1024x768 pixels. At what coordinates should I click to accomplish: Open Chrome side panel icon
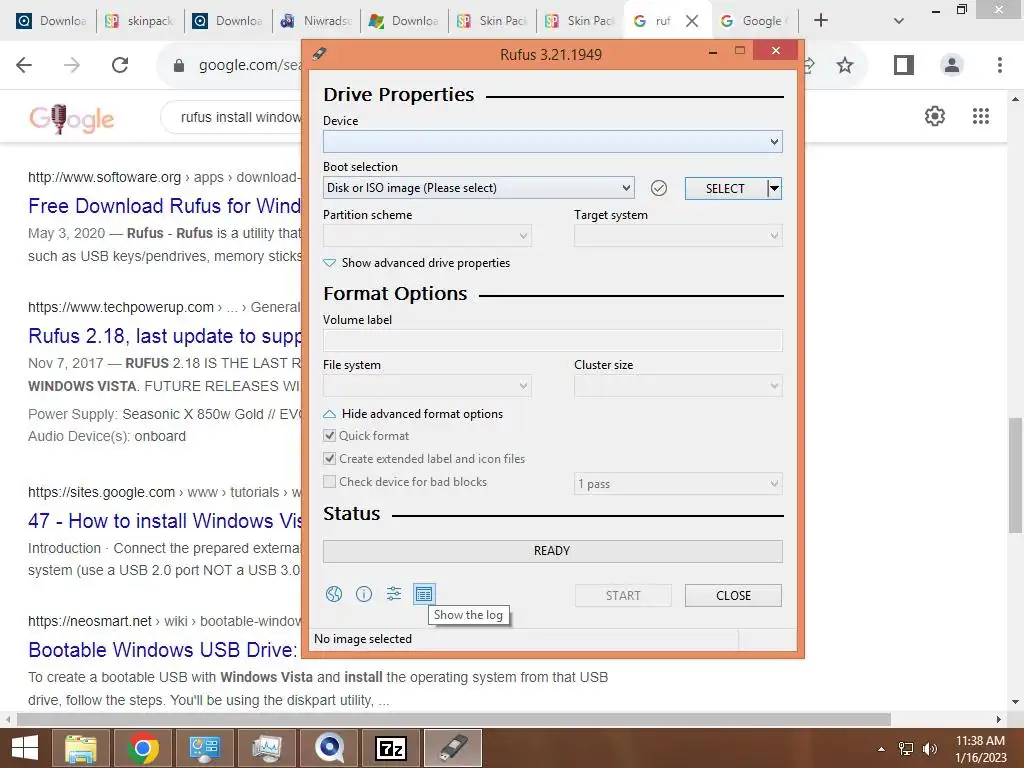(904, 65)
